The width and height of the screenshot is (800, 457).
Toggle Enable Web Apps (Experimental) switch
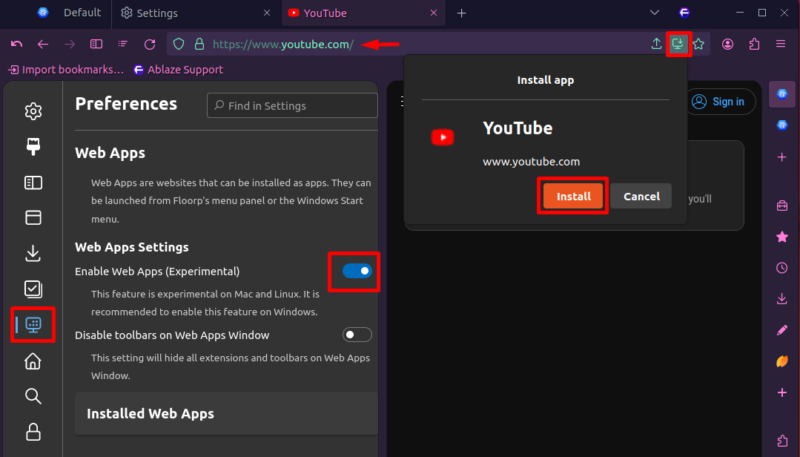(357, 271)
